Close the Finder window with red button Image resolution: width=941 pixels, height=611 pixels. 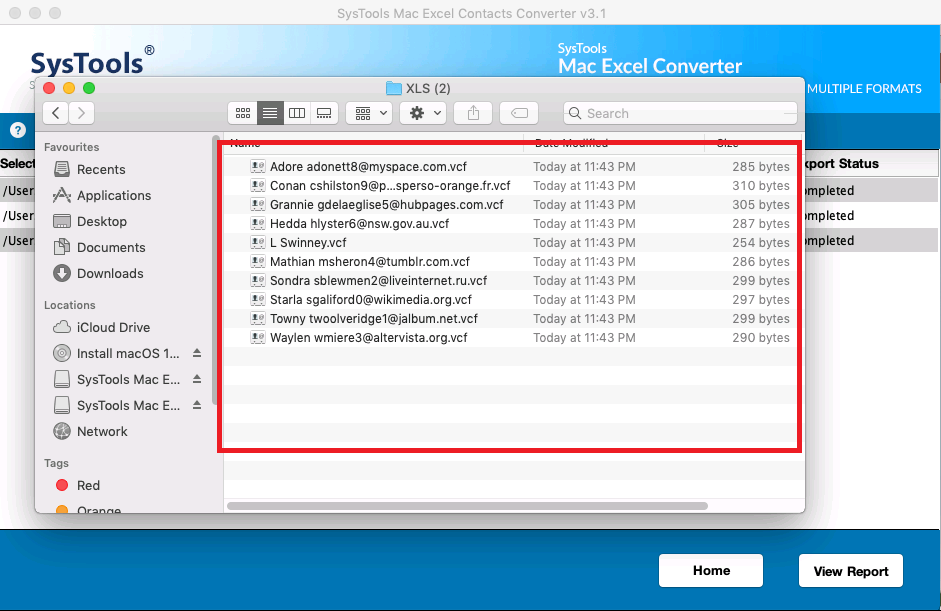coord(49,88)
